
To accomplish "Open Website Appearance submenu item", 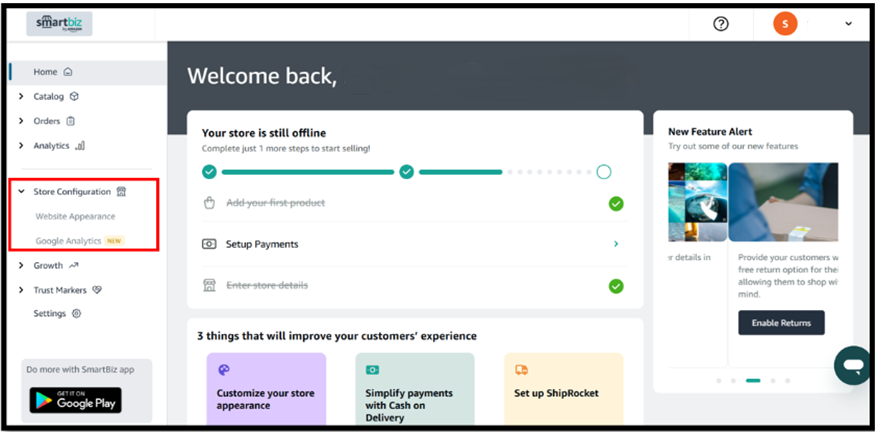I will [x=75, y=216].
